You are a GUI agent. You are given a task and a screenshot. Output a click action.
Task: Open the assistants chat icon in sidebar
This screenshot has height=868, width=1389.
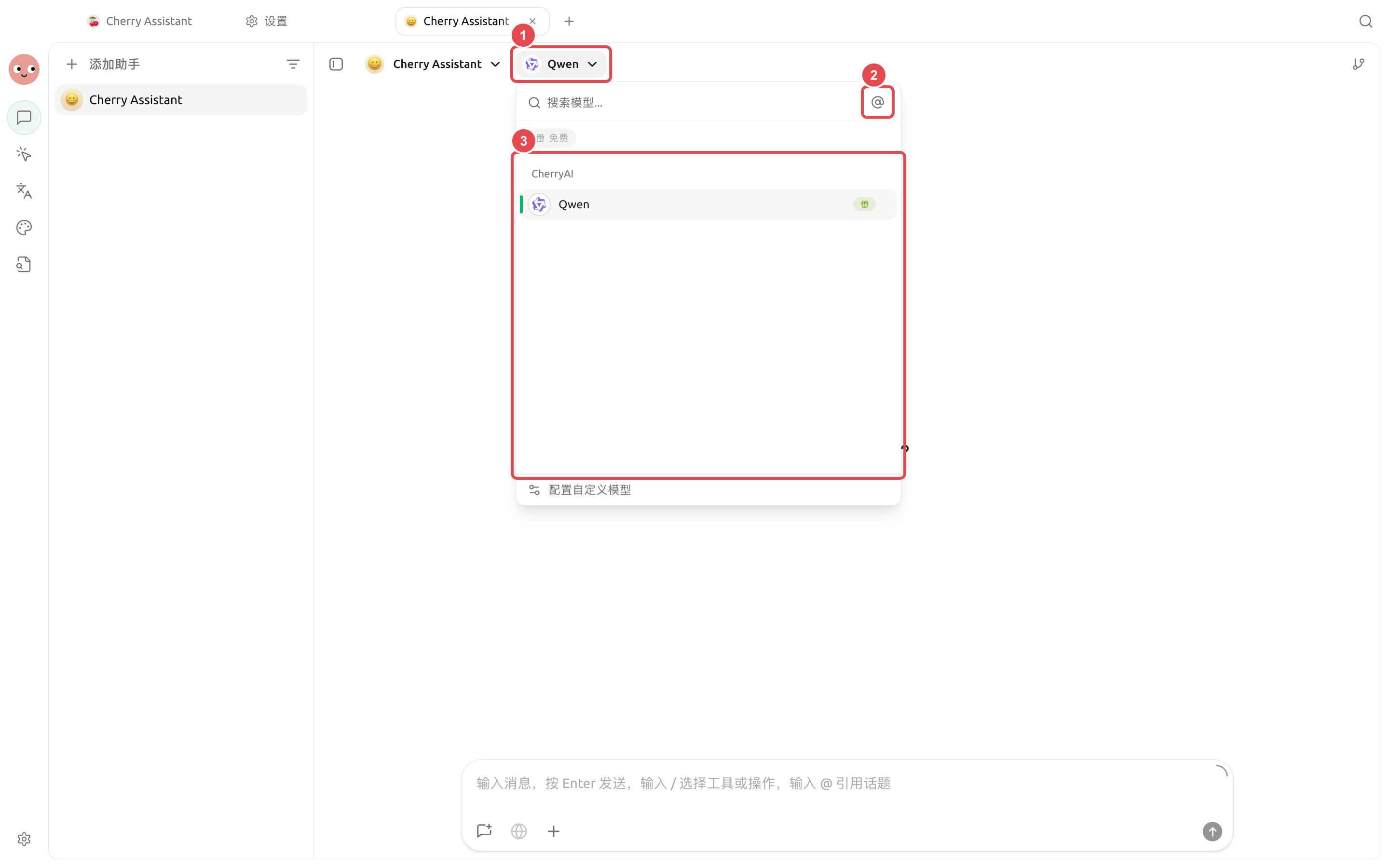pos(24,118)
